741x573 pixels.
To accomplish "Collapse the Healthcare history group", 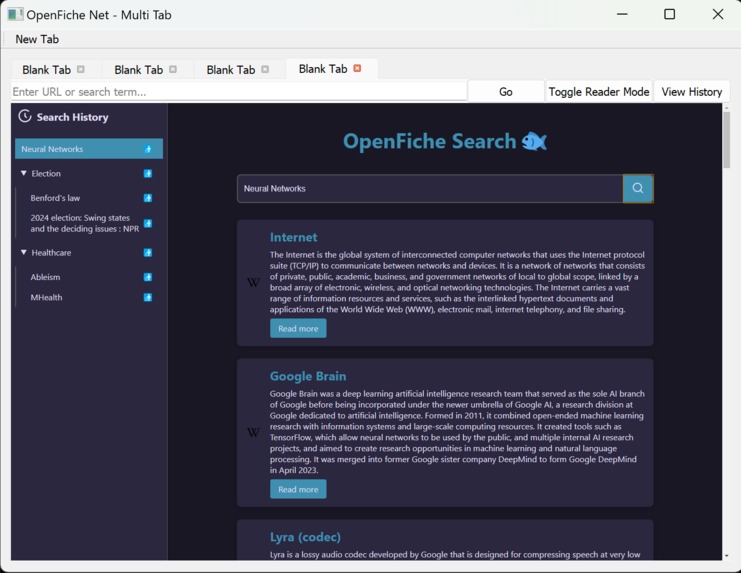I will [x=24, y=252].
